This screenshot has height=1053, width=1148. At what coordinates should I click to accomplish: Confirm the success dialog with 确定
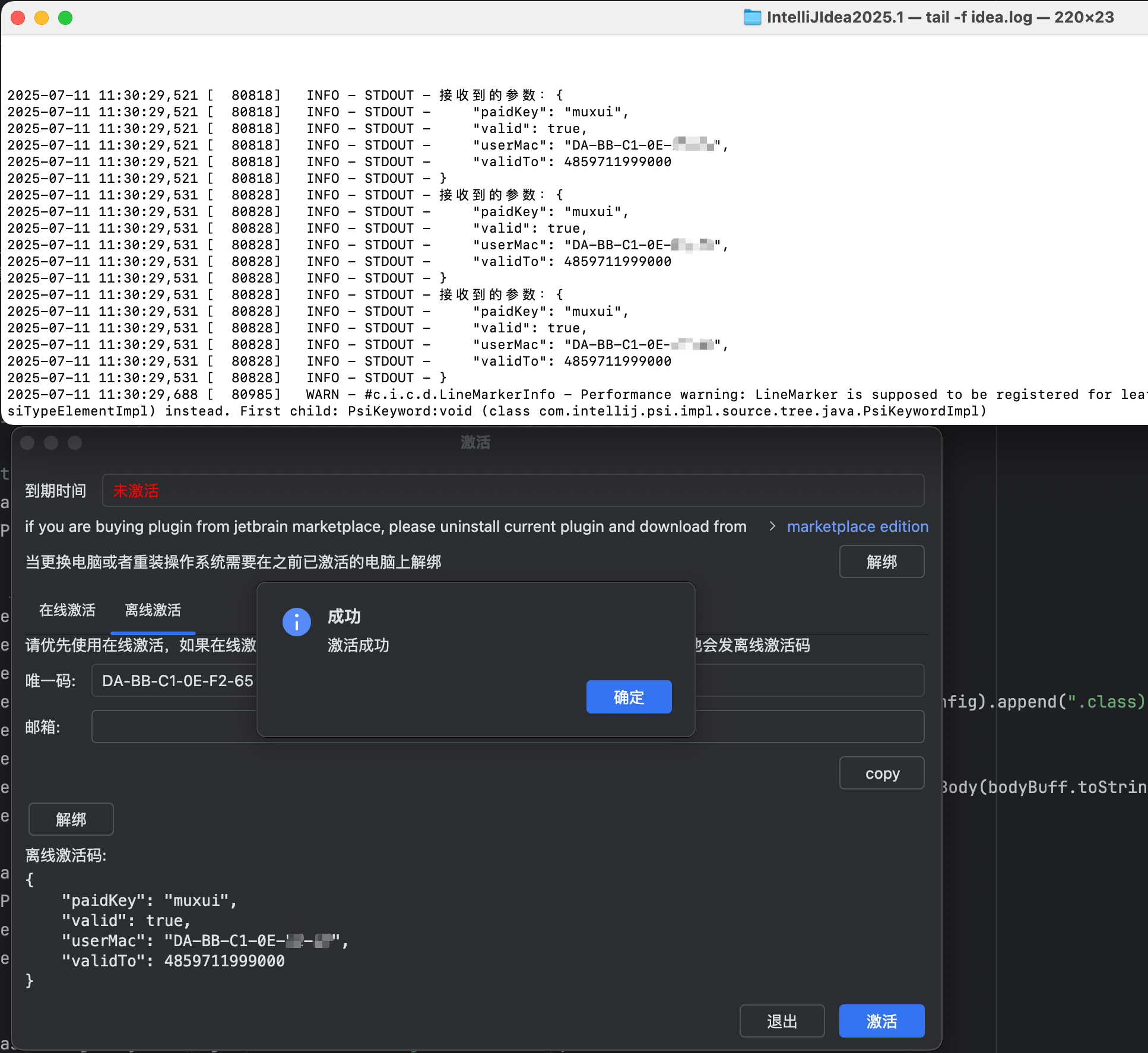[x=629, y=697]
